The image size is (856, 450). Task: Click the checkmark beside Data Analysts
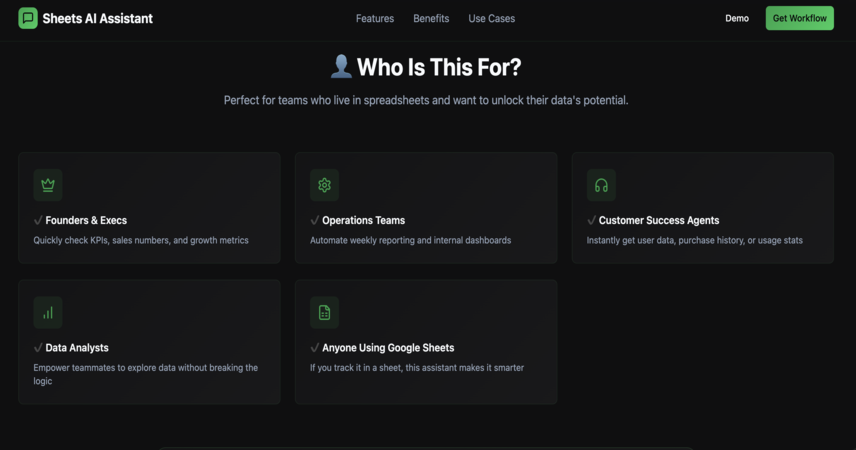tap(38, 347)
